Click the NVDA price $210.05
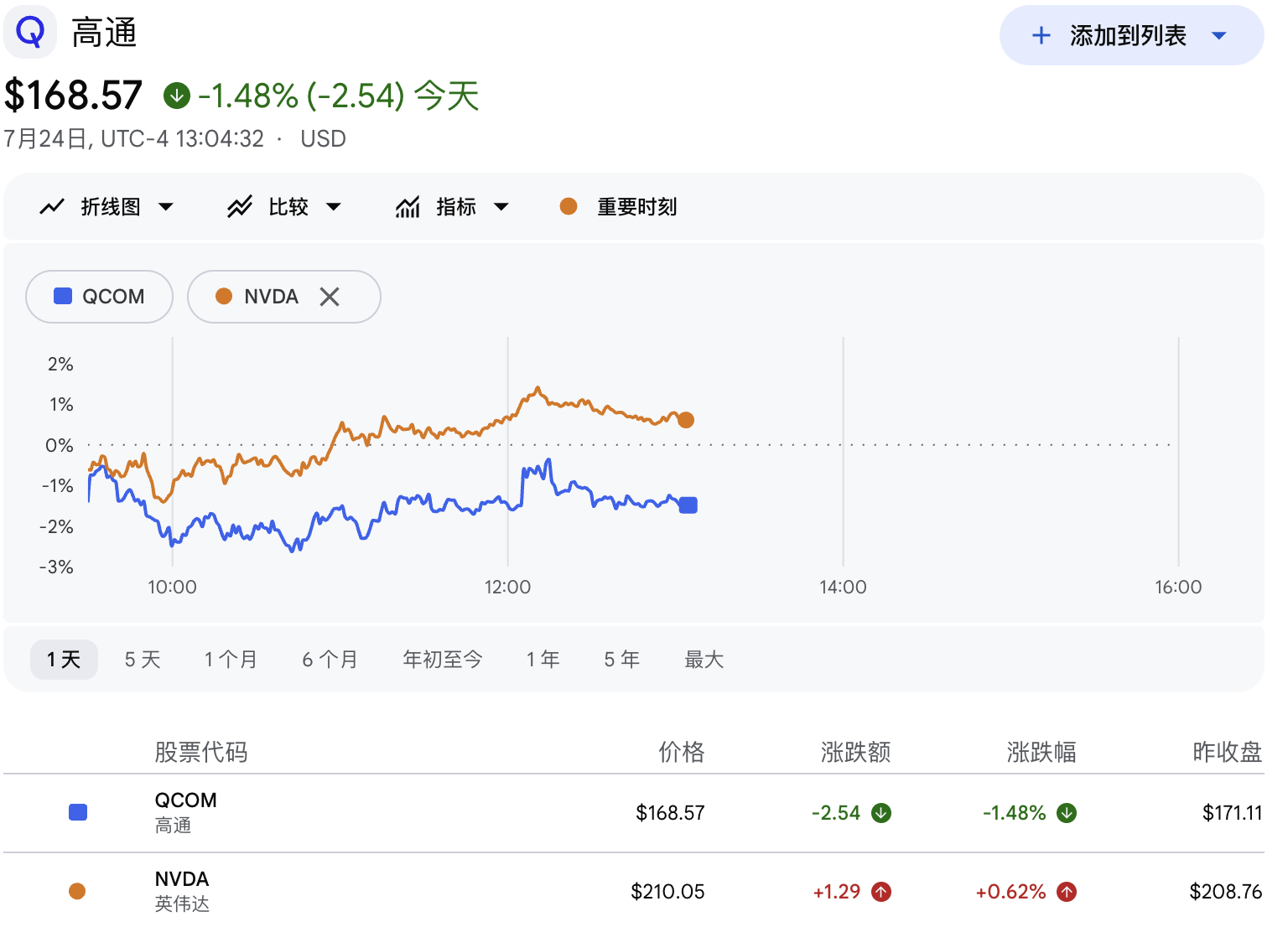This screenshot has width=1288, height=927. [667, 892]
